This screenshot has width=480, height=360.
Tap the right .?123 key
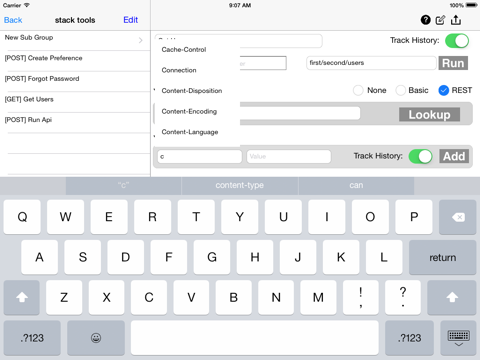409,338
